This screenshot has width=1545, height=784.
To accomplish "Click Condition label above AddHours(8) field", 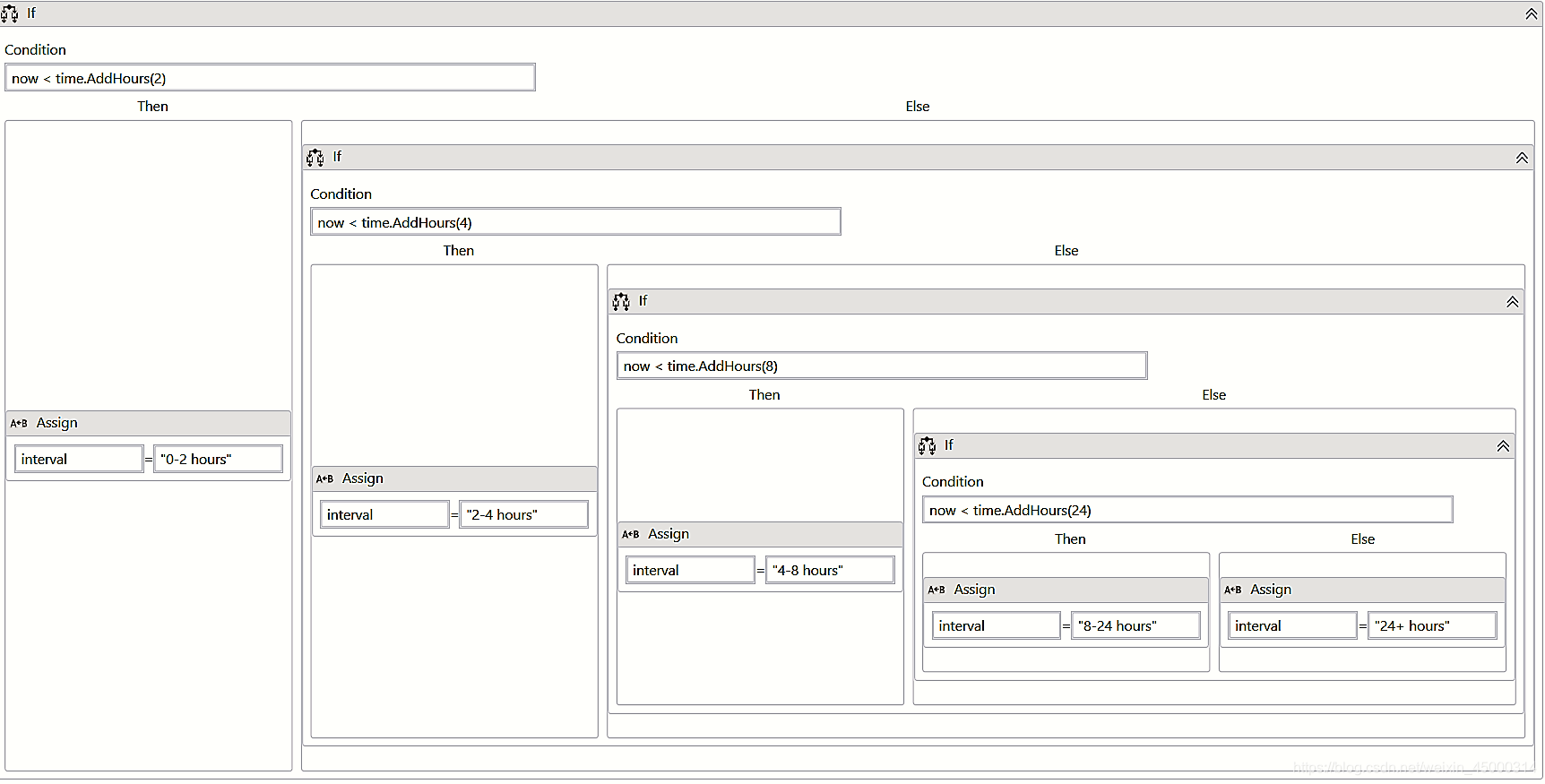I will coord(646,339).
